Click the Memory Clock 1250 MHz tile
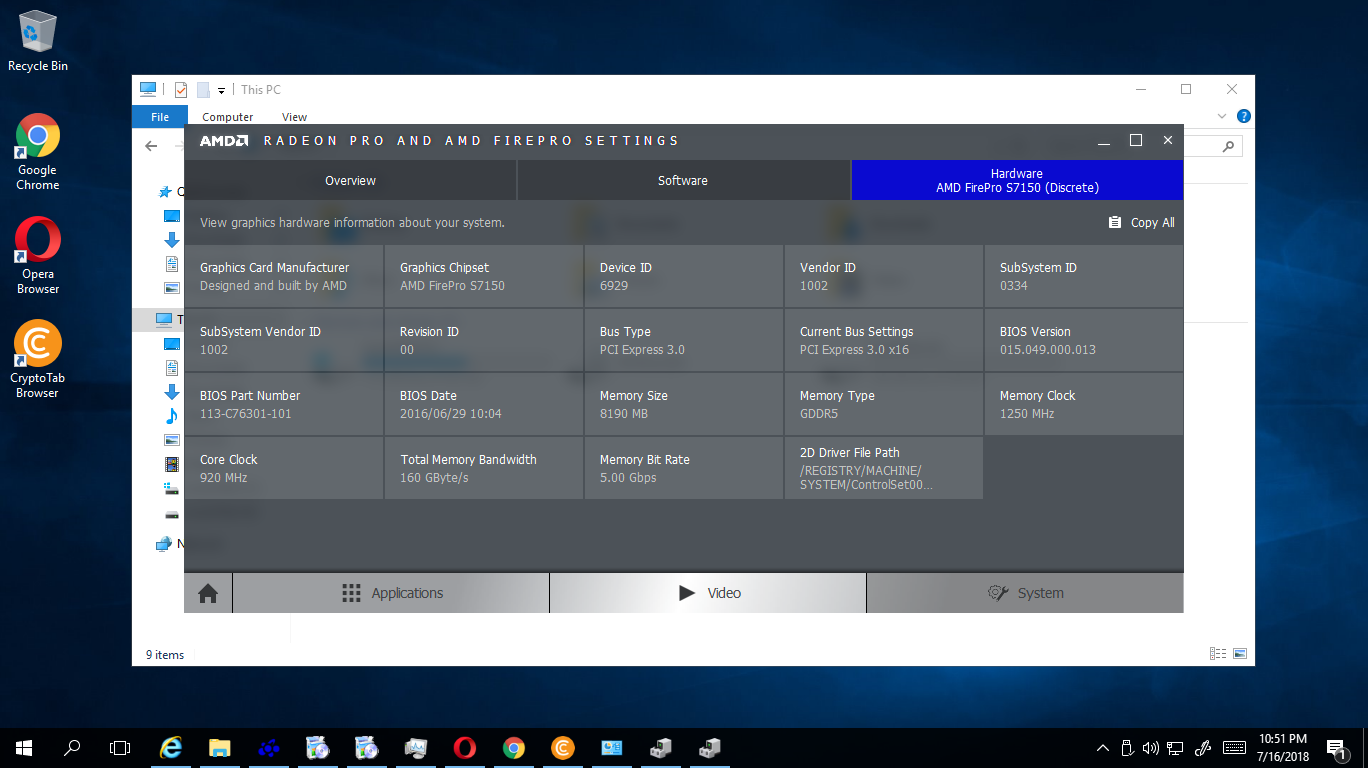Image resolution: width=1368 pixels, height=768 pixels. (x=1084, y=404)
